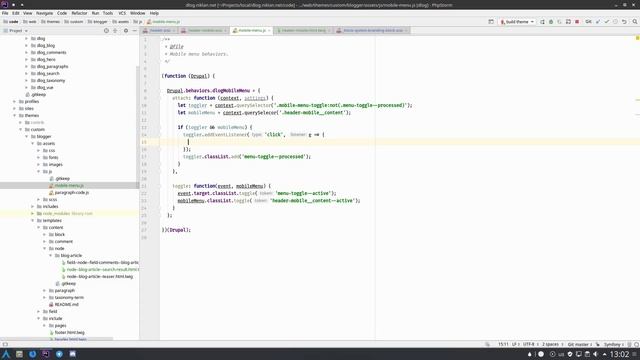Image resolution: width=640 pixels, height=360 pixels.
Task: Click the Git update project arrow icon
Action: pos(598,22)
